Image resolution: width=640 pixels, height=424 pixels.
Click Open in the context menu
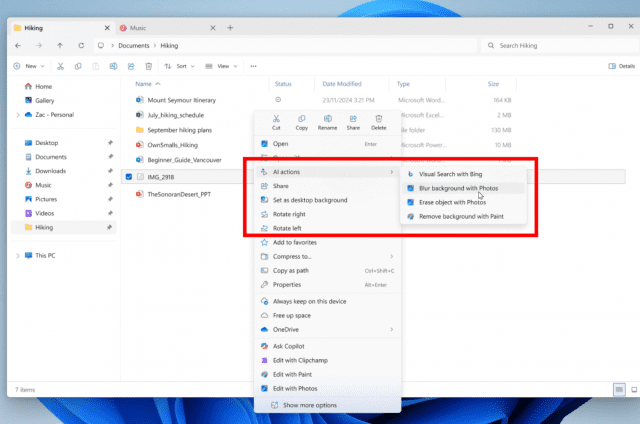point(327,144)
